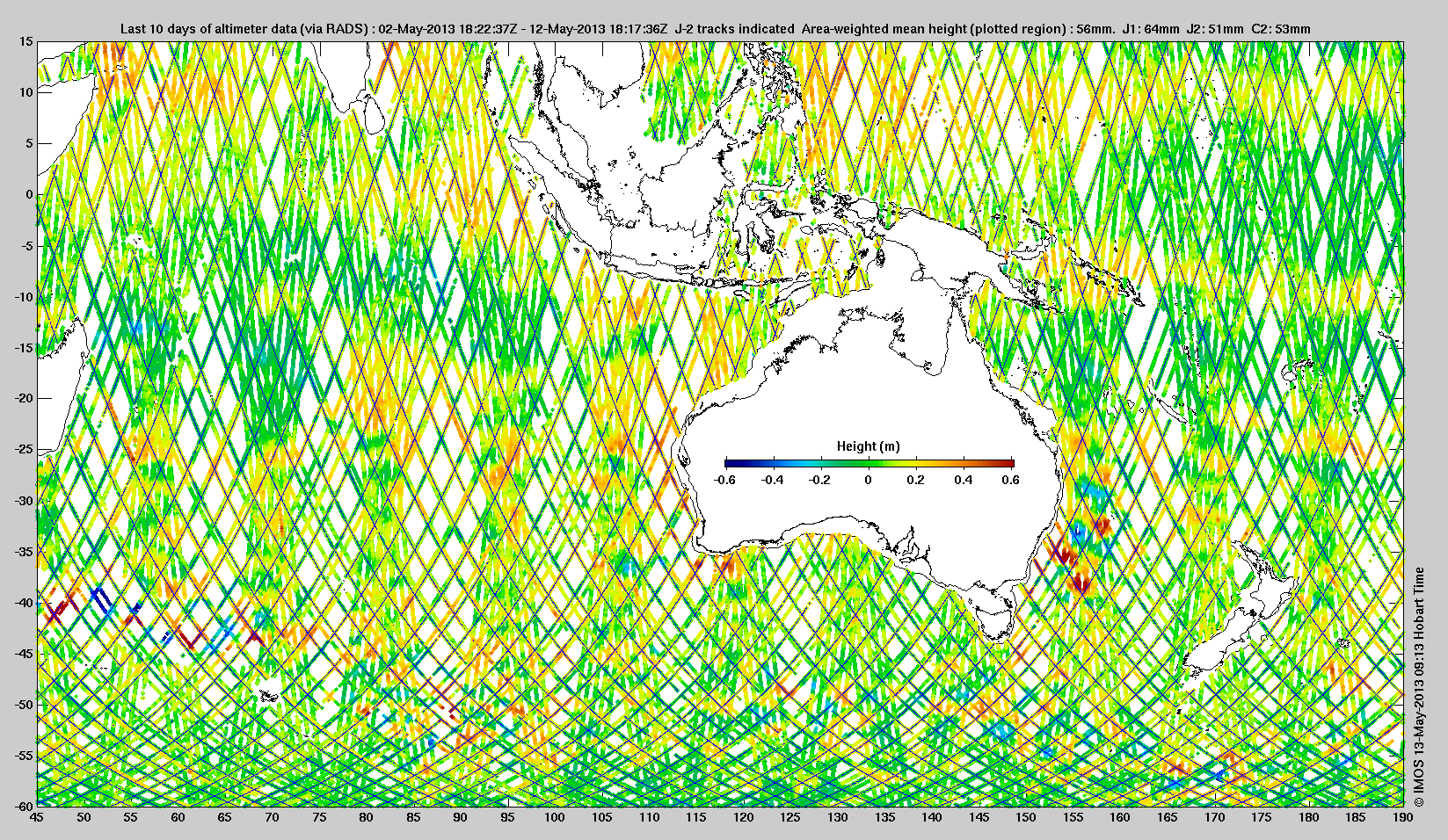Click latitude axis label 15

tap(26, 41)
